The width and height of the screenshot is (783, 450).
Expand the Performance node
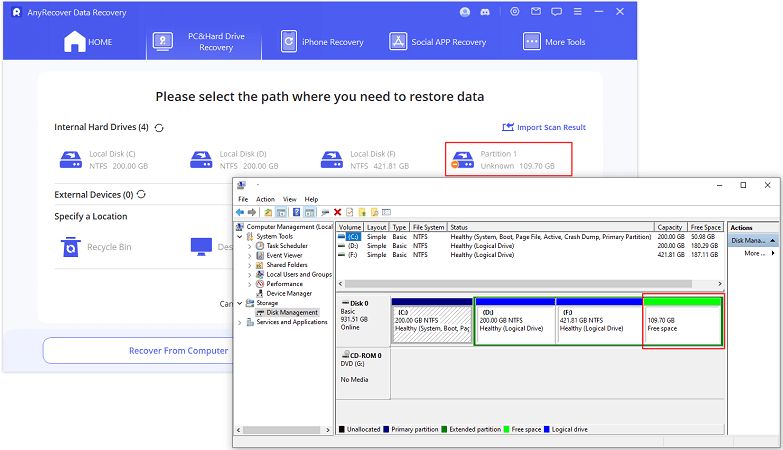click(x=250, y=284)
